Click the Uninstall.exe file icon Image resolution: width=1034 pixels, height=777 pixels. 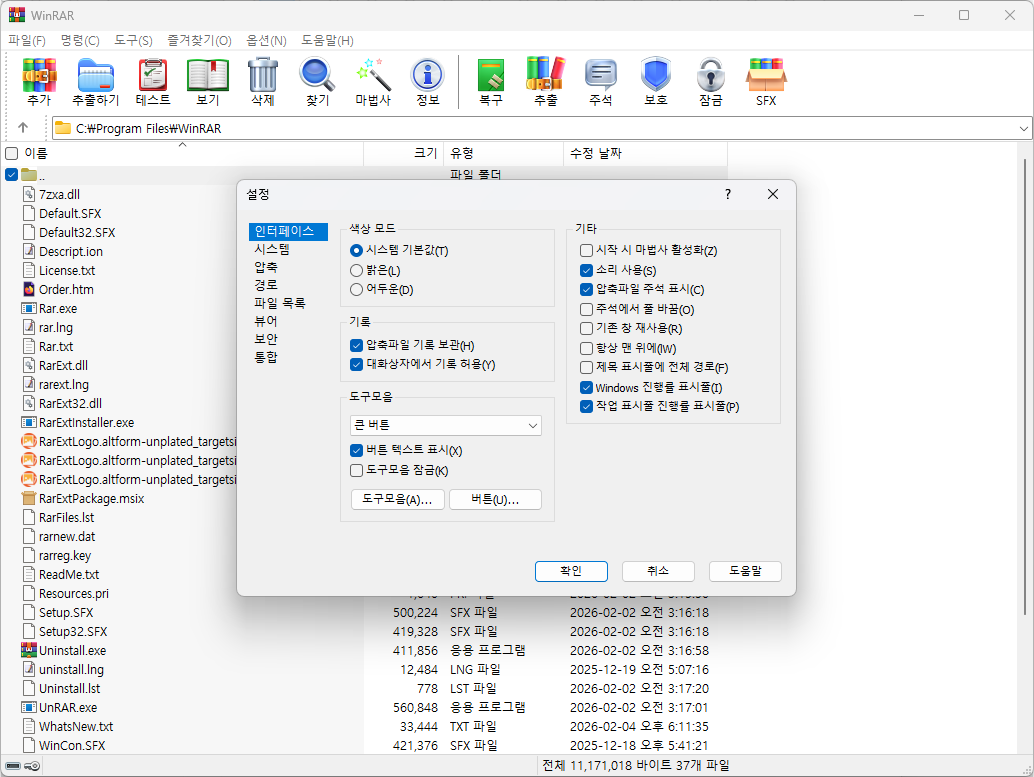point(28,650)
